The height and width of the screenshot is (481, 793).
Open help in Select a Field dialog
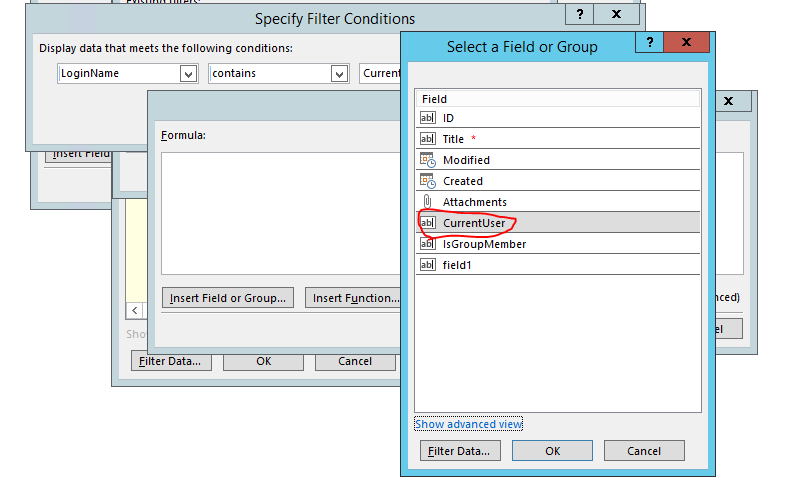click(x=649, y=42)
